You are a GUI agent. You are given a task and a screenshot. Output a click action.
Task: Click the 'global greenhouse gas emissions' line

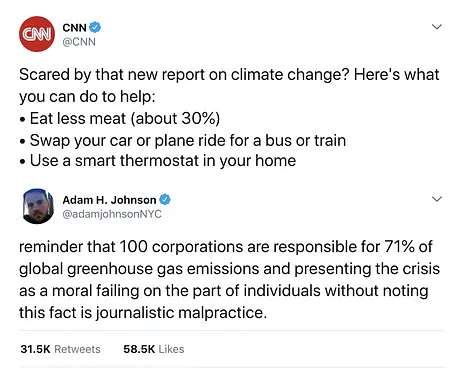click(229, 269)
